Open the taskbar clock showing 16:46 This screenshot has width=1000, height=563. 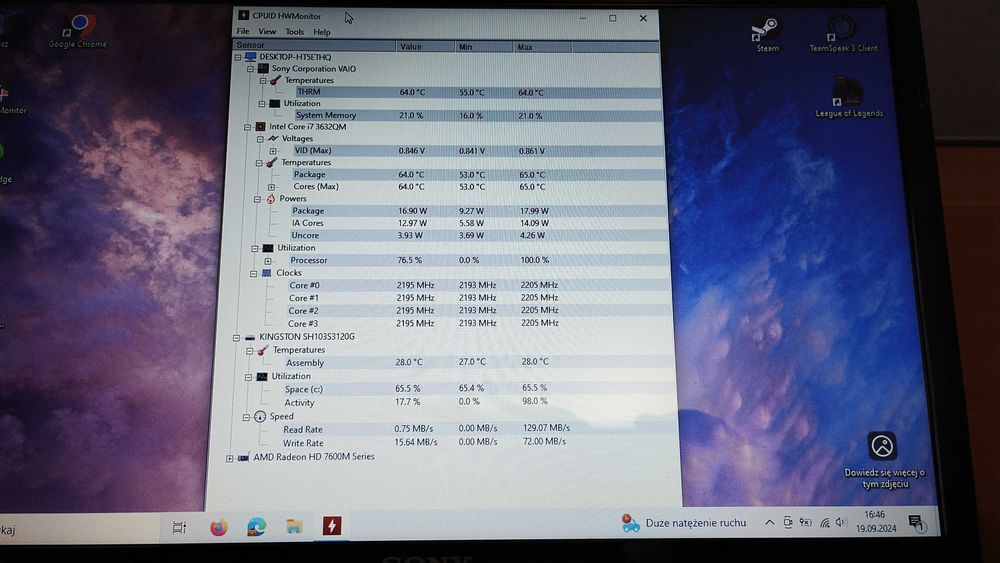tap(876, 522)
